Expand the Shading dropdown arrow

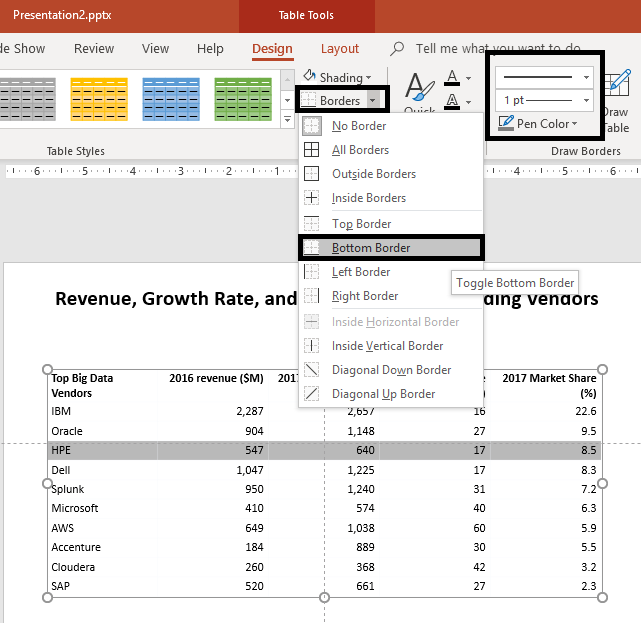tap(369, 78)
